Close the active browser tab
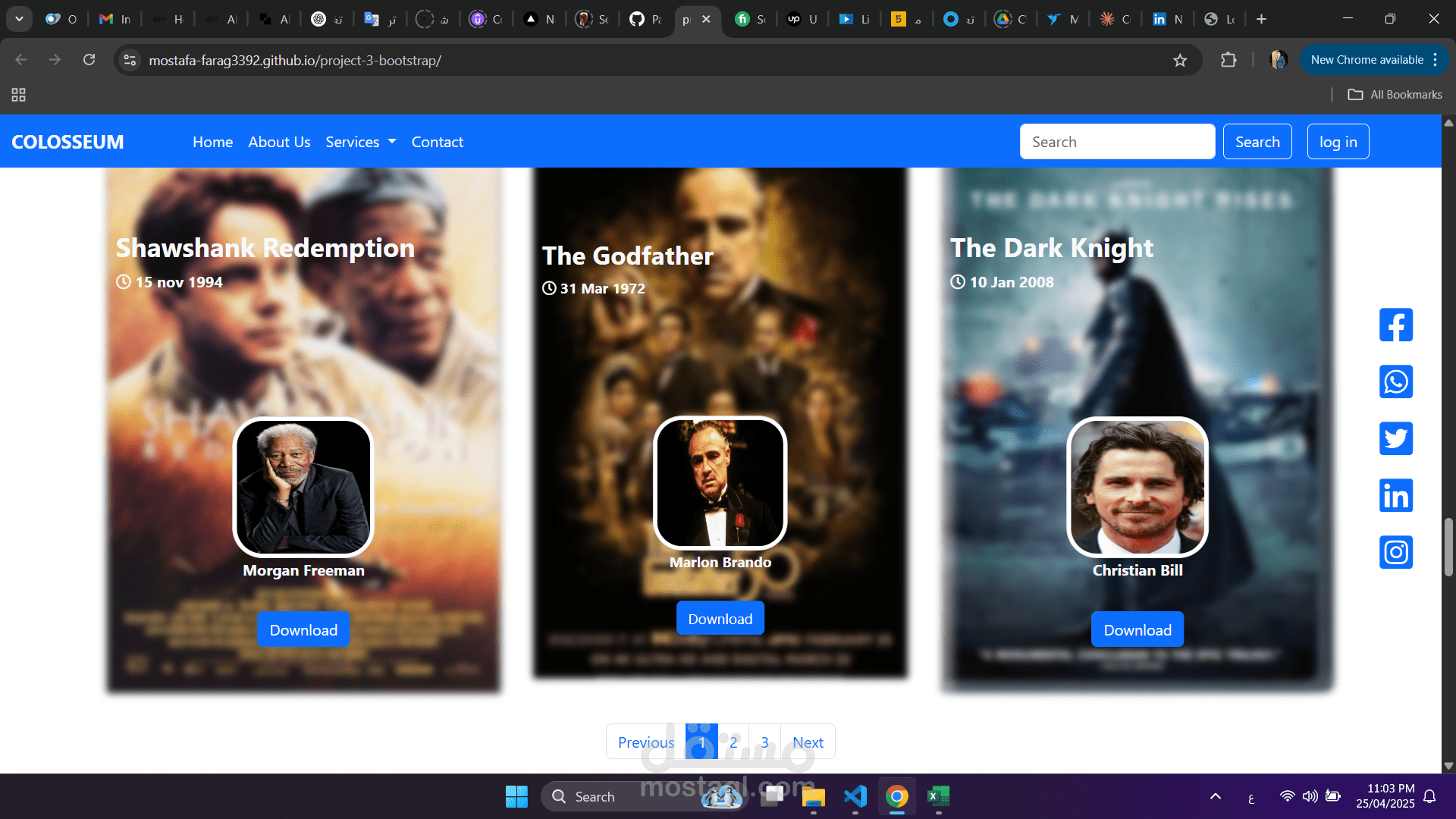 point(706,19)
